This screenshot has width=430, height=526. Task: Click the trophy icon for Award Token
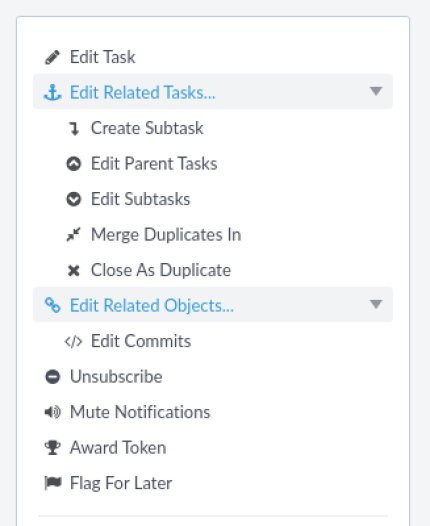click(x=52, y=448)
